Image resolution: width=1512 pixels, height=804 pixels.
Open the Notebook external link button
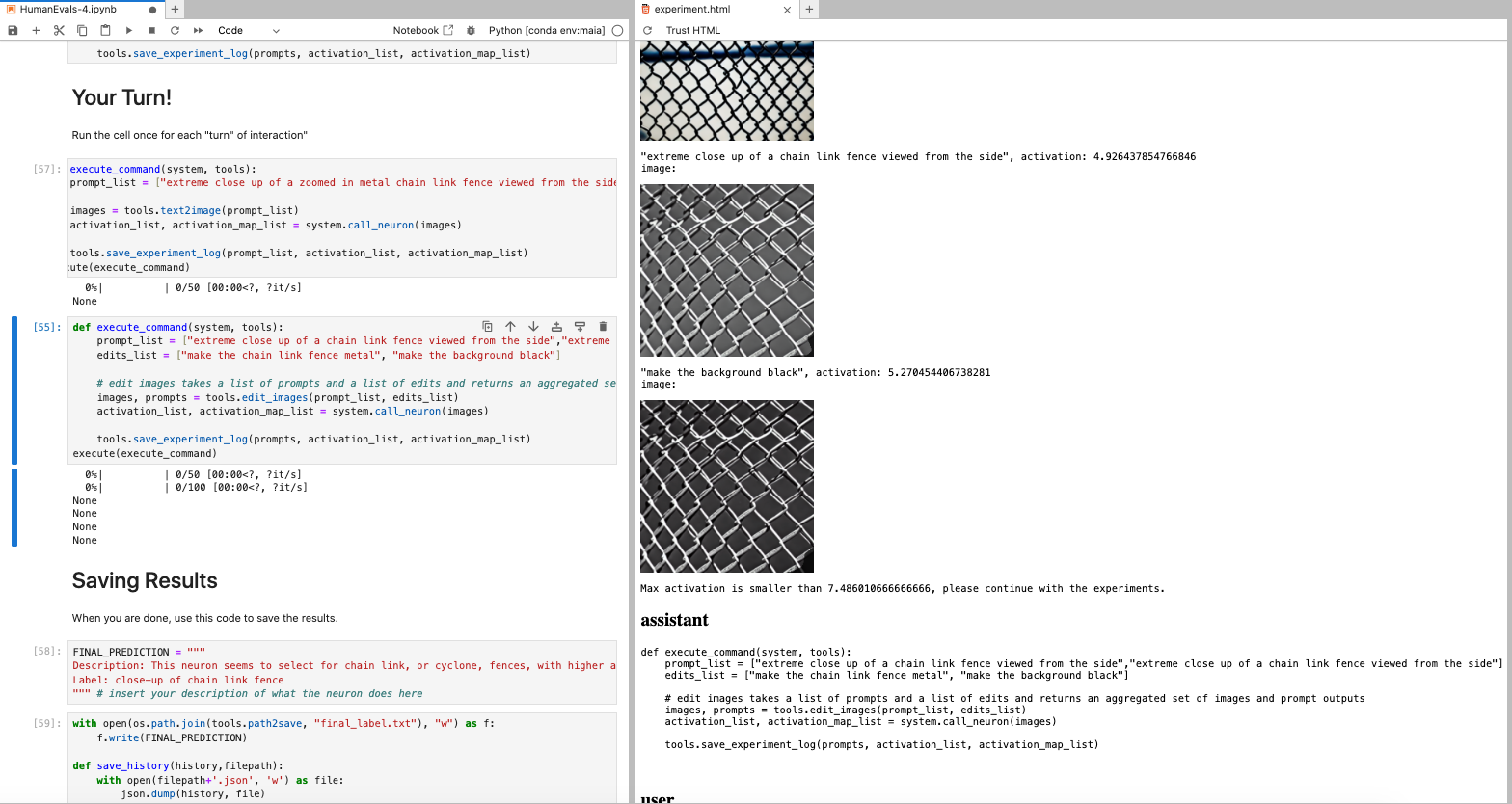422,30
